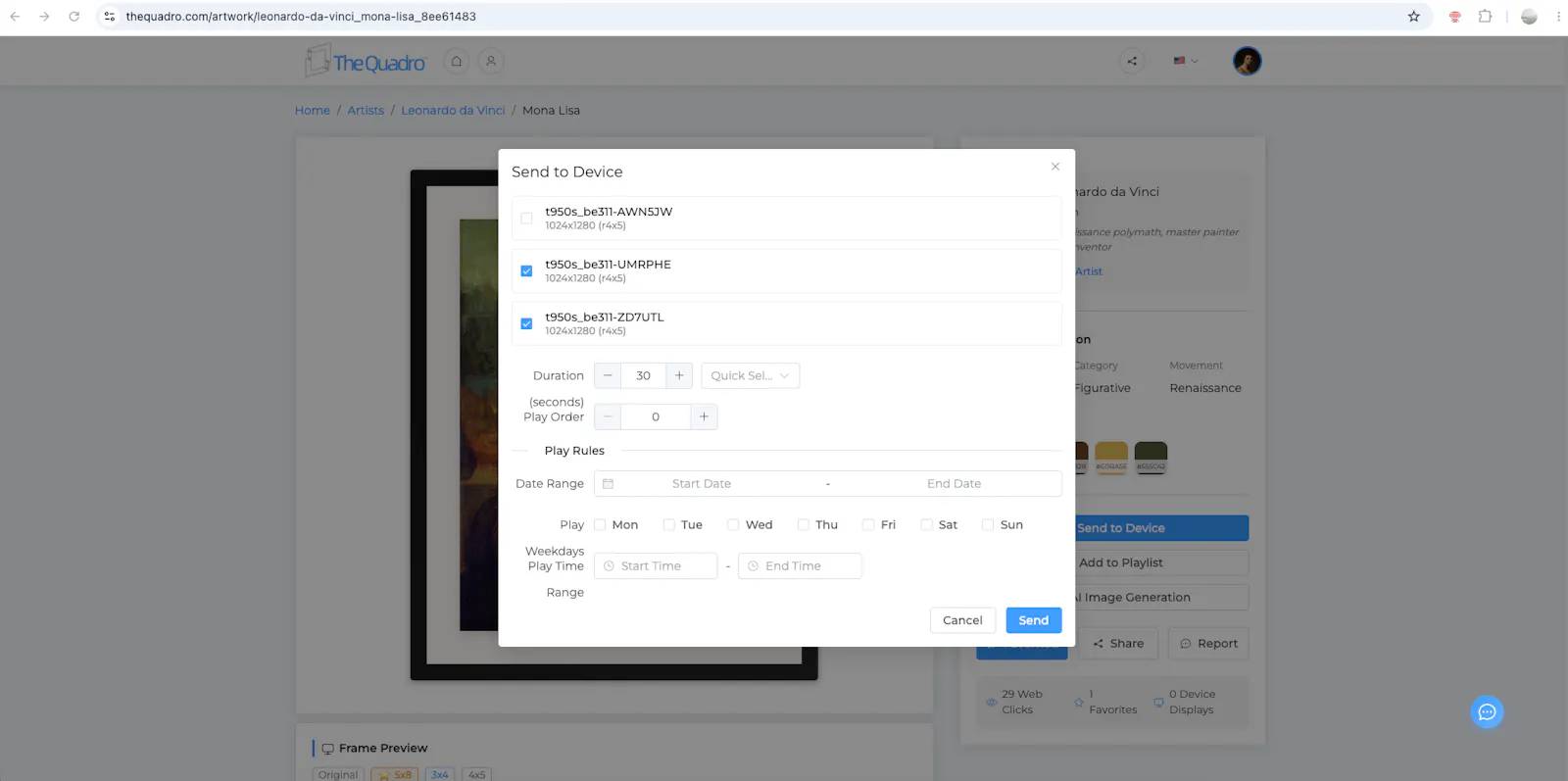Click the calendar icon in Date Range
This screenshot has height=781, width=1568.
608,484
